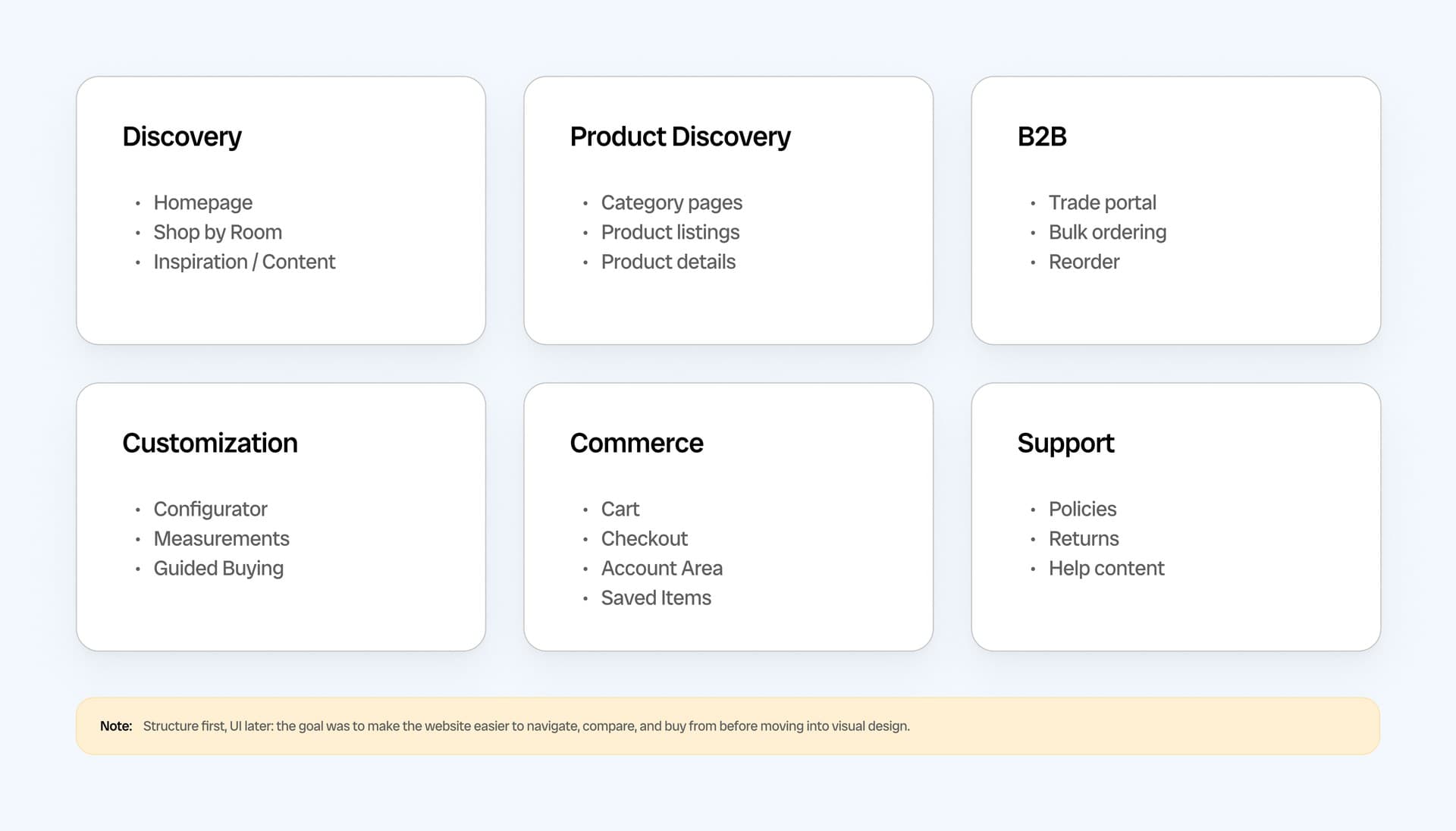Click the Commerce card heading

pos(636,443)
